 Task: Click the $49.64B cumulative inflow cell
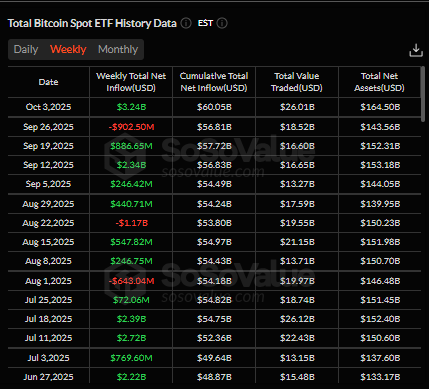tap(214, 358)
